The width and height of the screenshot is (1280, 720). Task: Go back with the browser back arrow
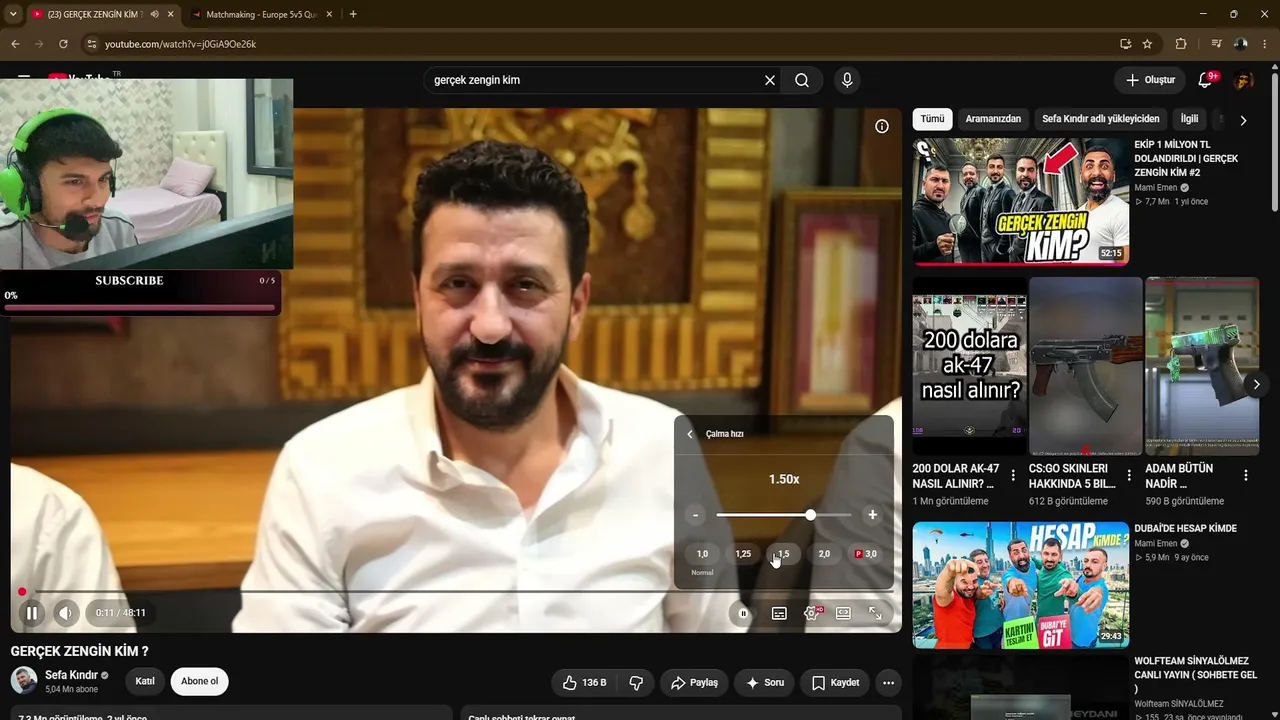coord(15,44)
